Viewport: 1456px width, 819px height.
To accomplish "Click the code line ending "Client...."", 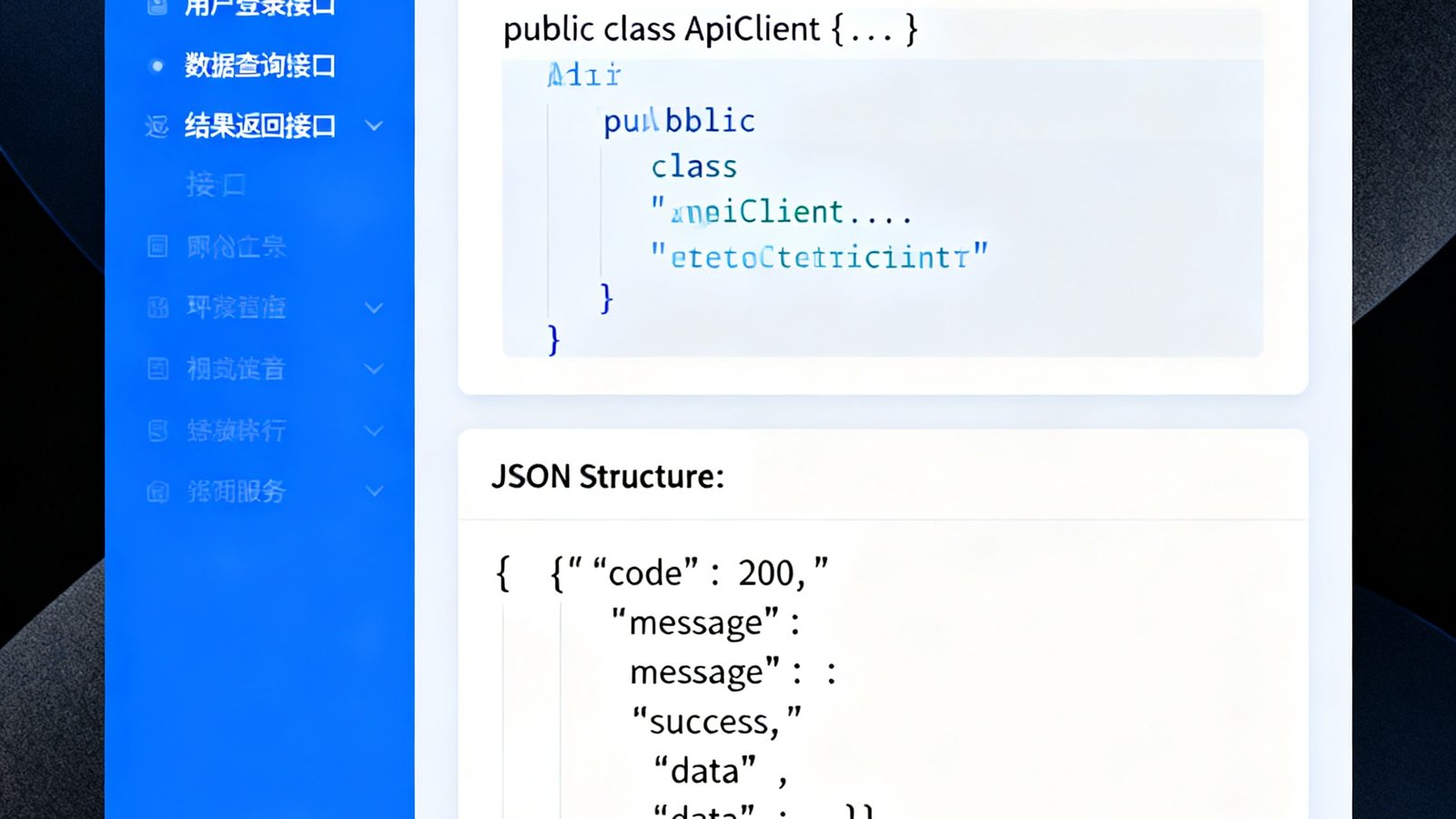I will [x=781, y=212].
